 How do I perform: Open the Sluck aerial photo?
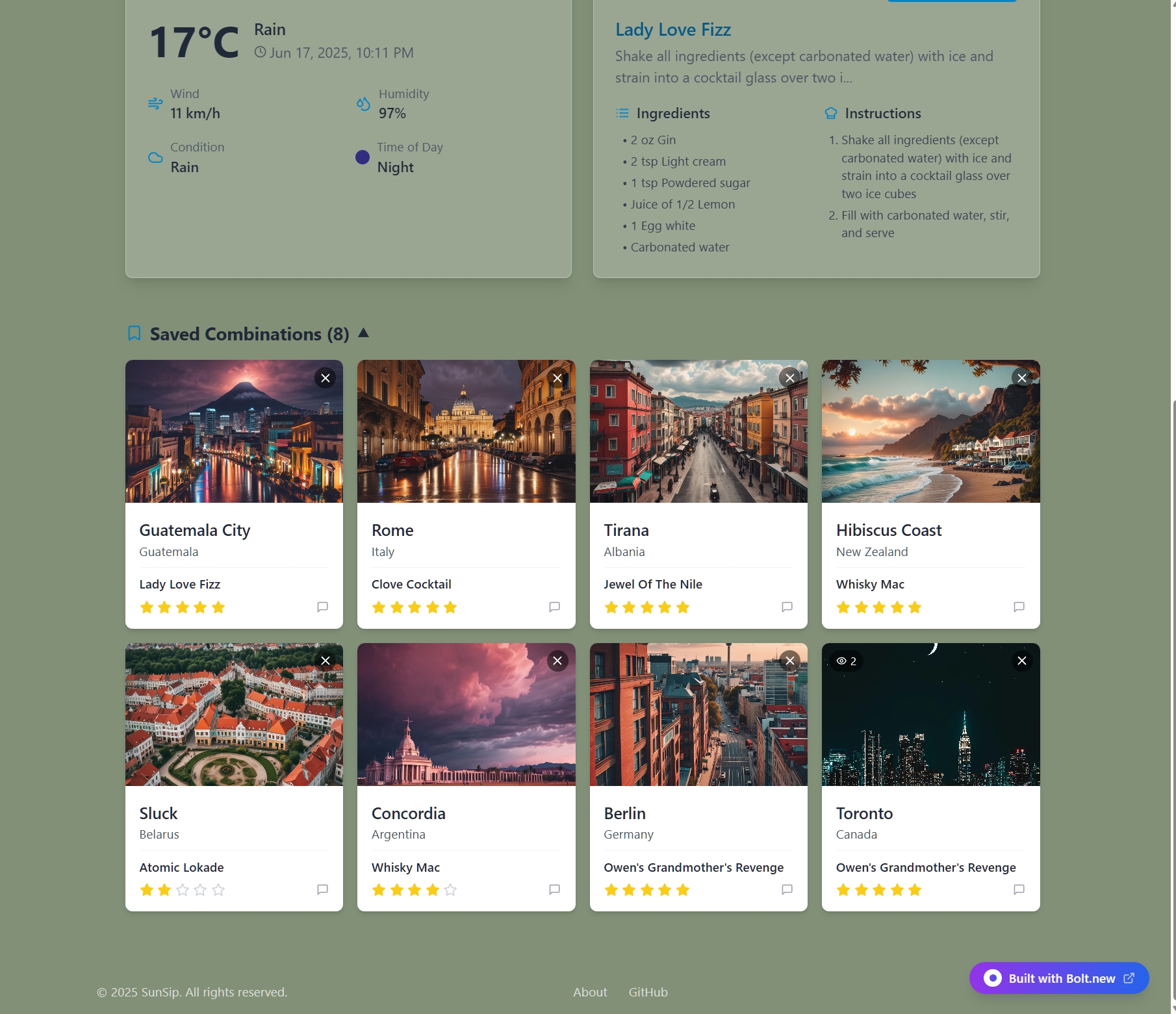click(234, 715)
